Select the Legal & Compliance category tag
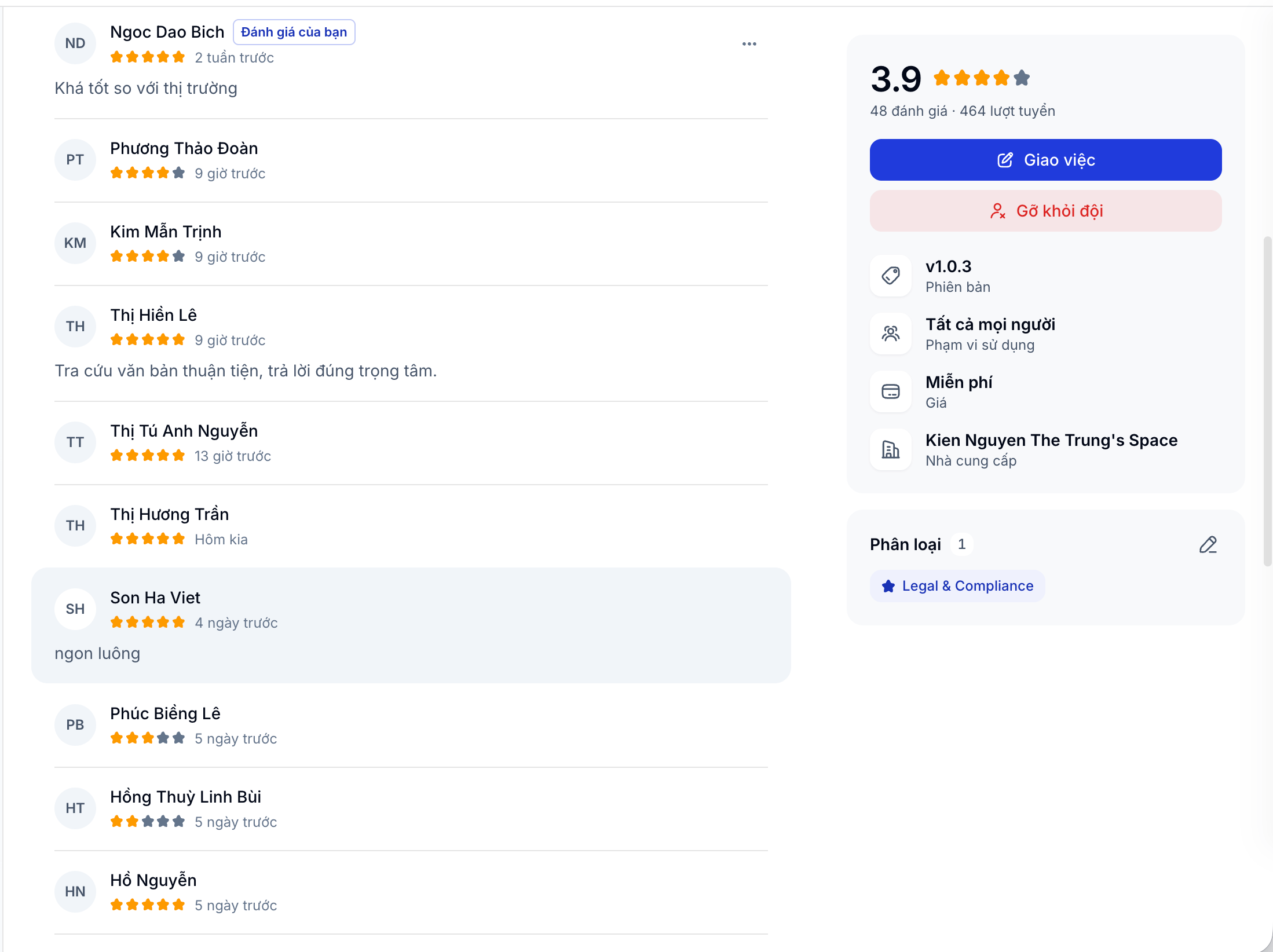 coord(957,586)
